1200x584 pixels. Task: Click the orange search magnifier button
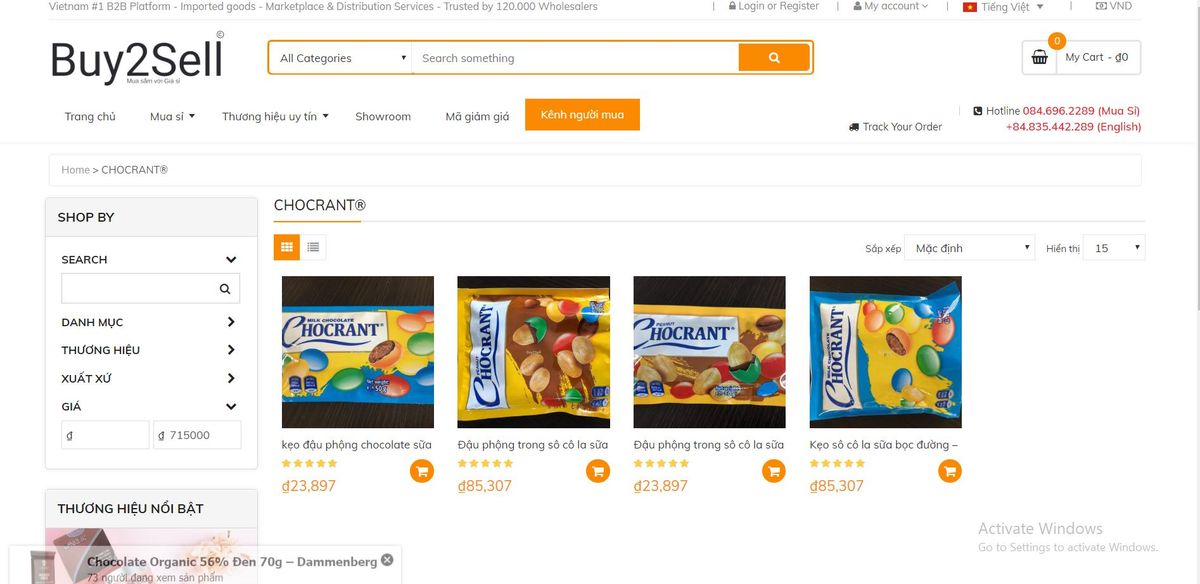(x=773, y=58)
